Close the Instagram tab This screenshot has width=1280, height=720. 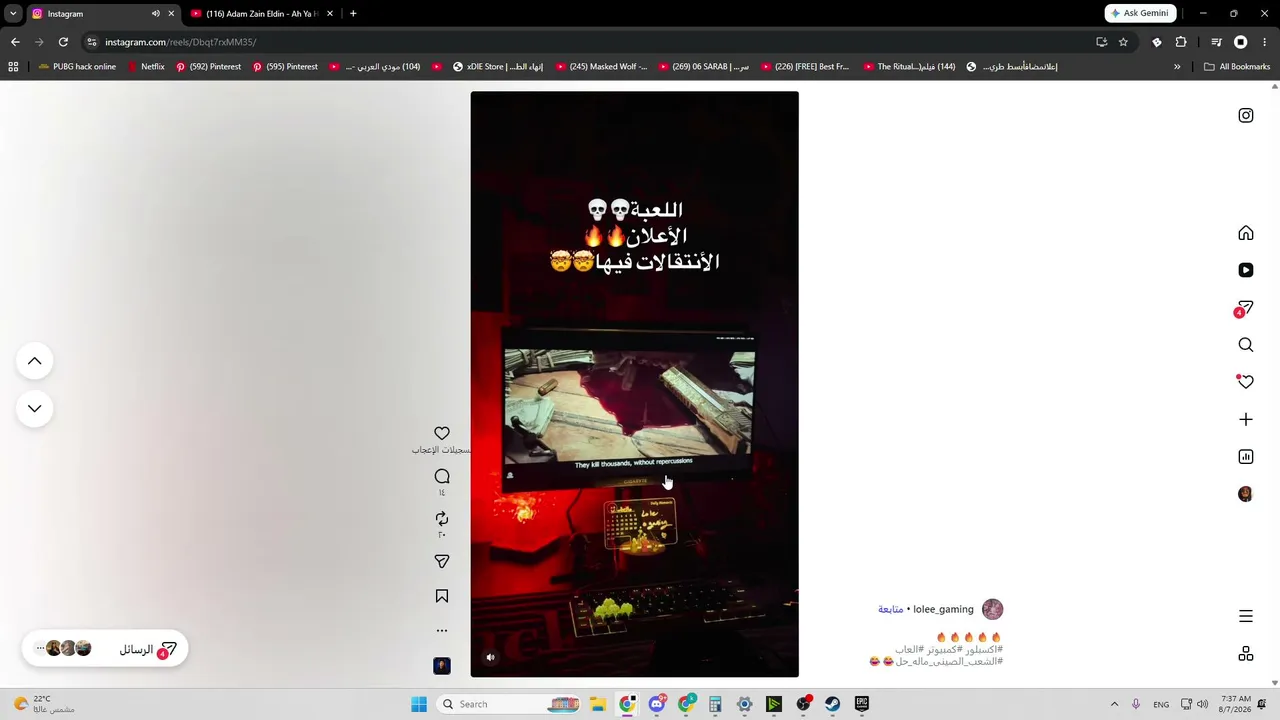171,14
